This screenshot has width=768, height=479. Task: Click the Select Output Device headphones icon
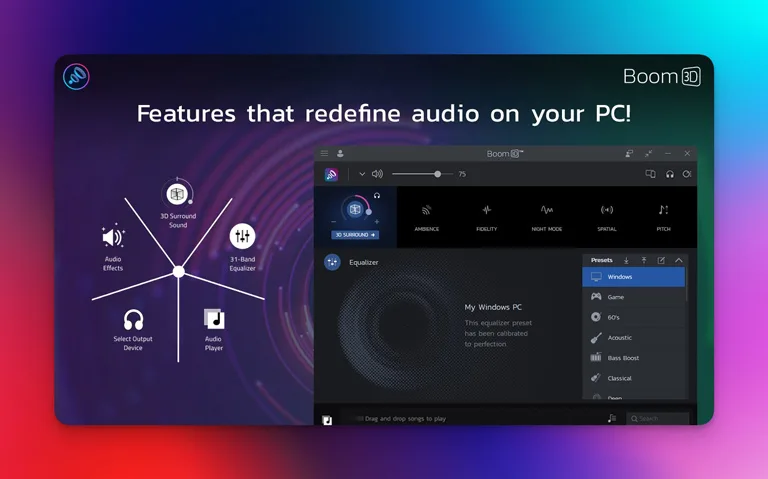(133, 320)
